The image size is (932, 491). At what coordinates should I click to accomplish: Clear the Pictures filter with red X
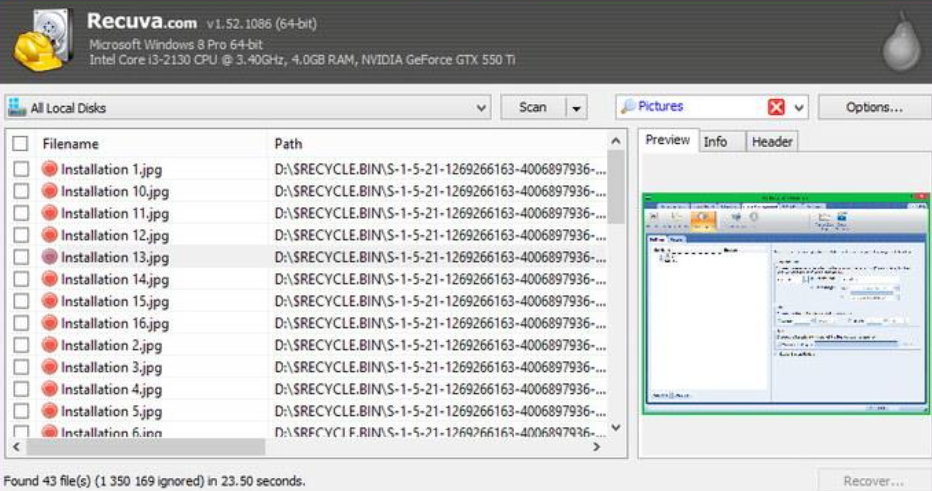coord(776,107)
